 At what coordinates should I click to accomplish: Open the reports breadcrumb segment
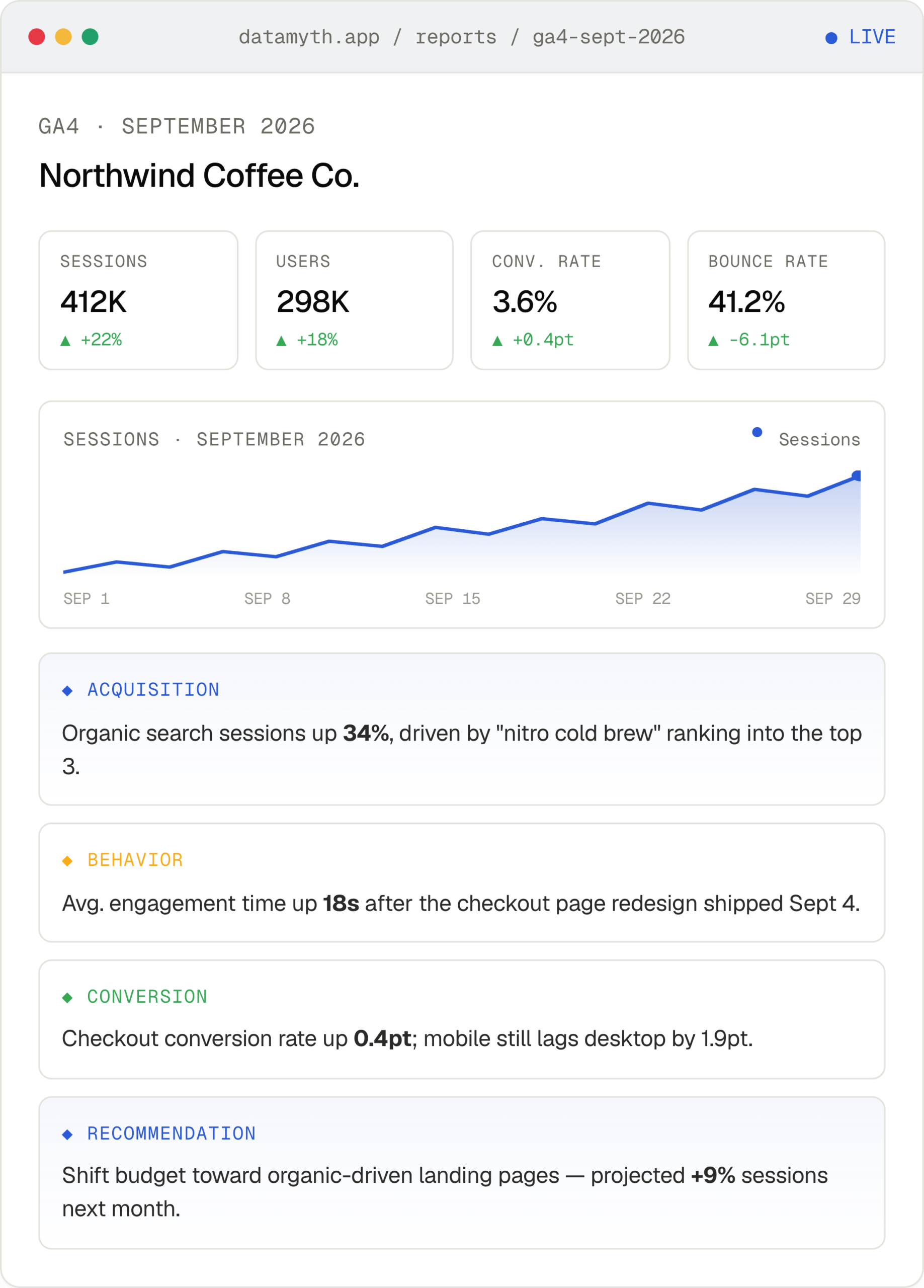tap(456, 37)
